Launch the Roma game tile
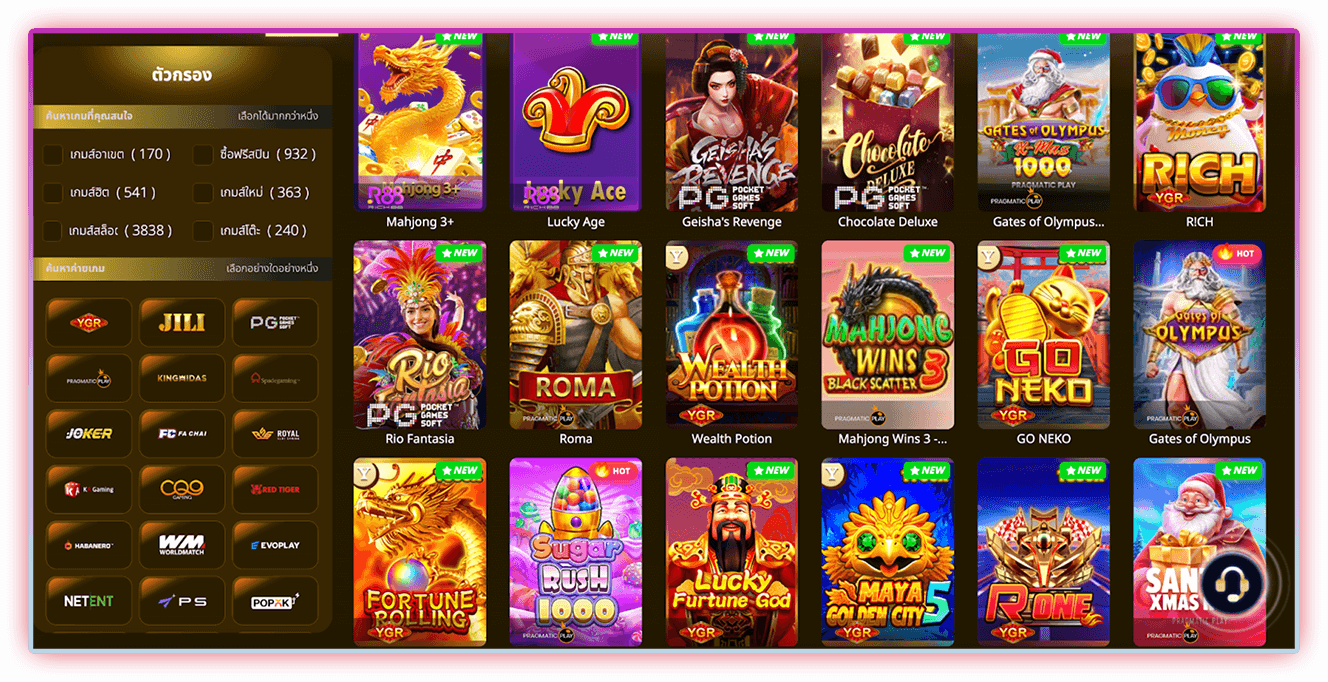 point(576,334)
